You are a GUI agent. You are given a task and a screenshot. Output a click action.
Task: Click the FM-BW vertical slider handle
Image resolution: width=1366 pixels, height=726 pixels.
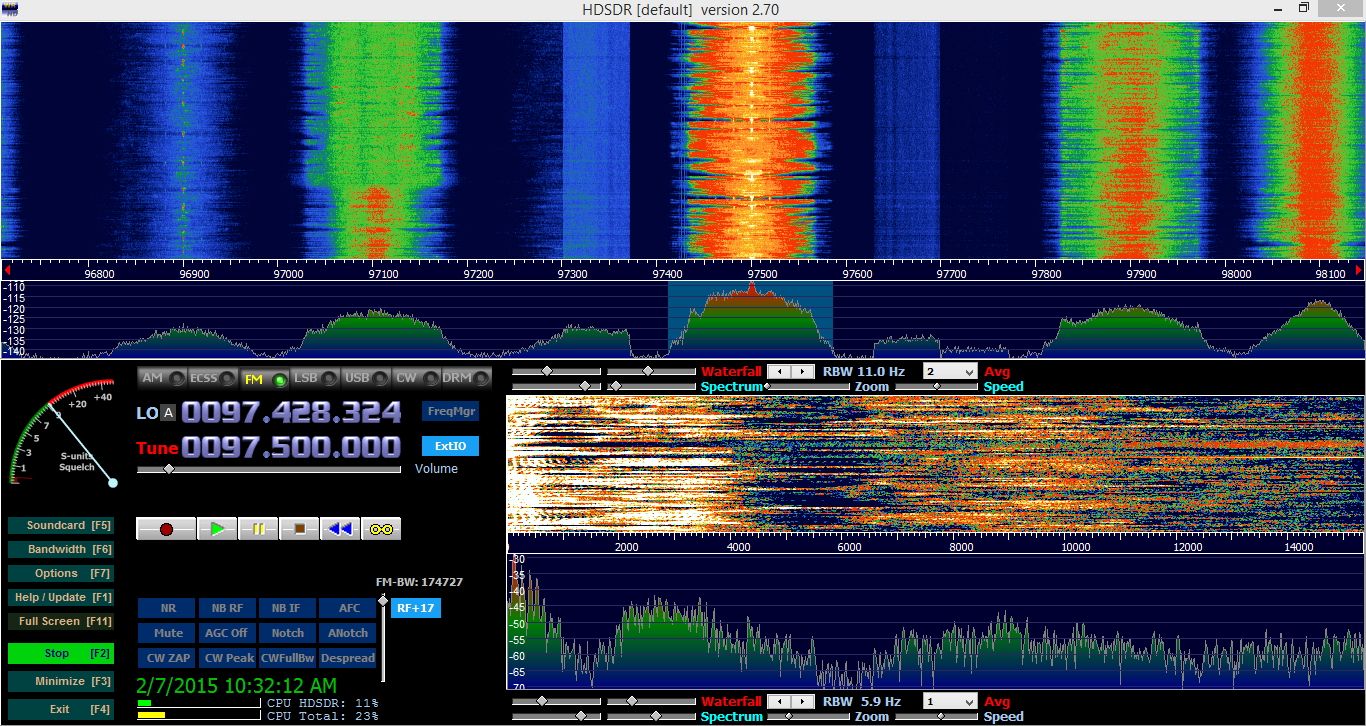pyautogui.click(x=382, y=601)
